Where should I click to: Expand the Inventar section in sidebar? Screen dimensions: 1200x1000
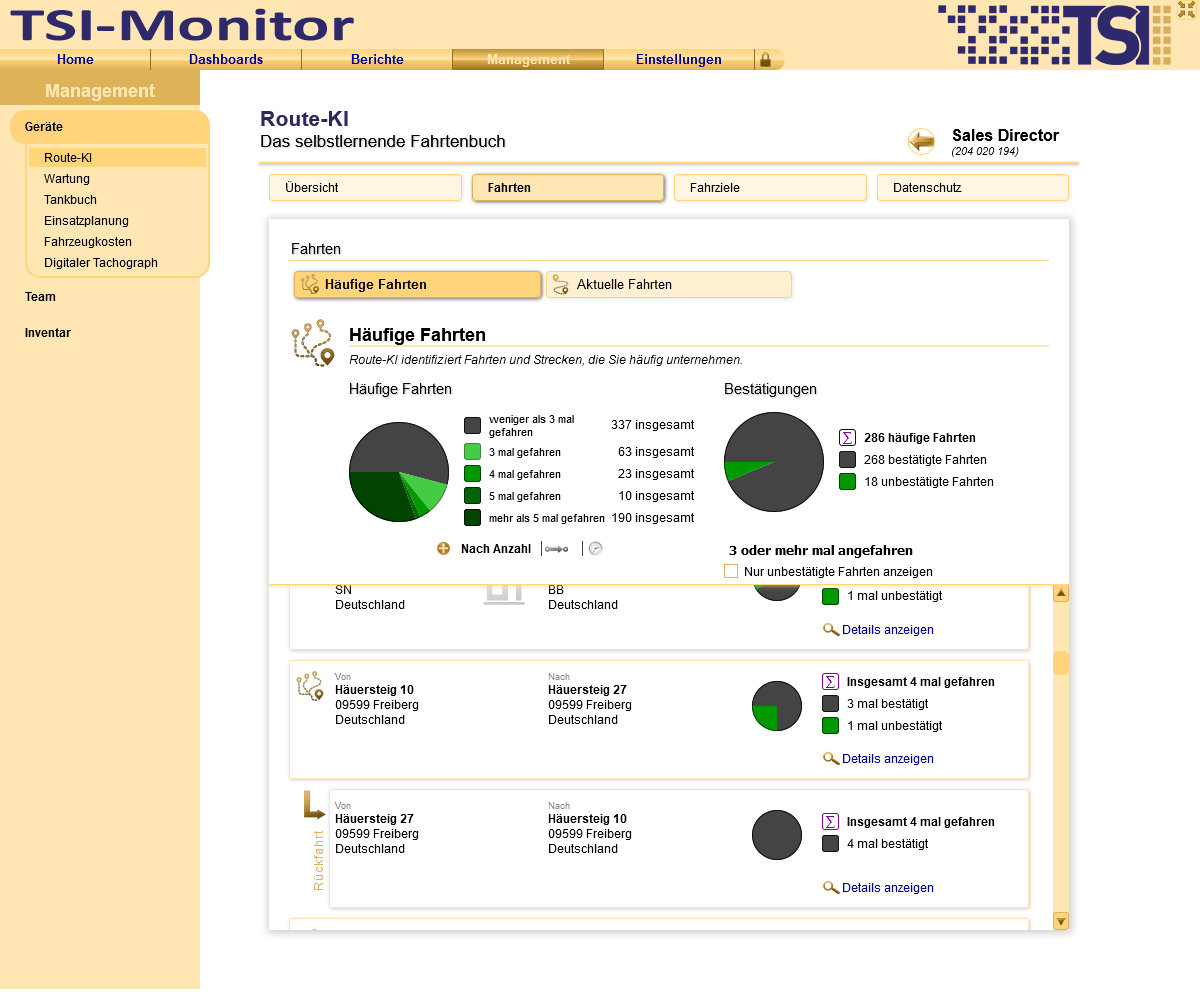48,333
